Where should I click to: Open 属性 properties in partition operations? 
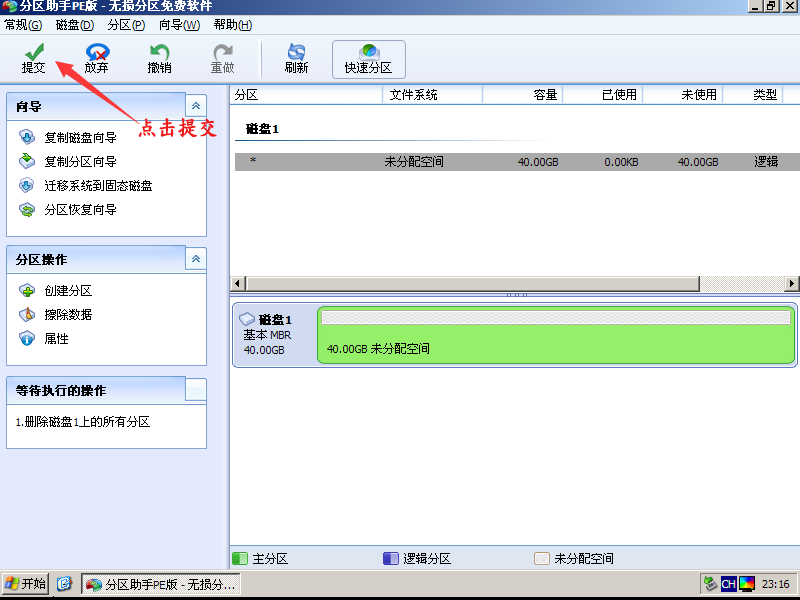click(44, 338)
